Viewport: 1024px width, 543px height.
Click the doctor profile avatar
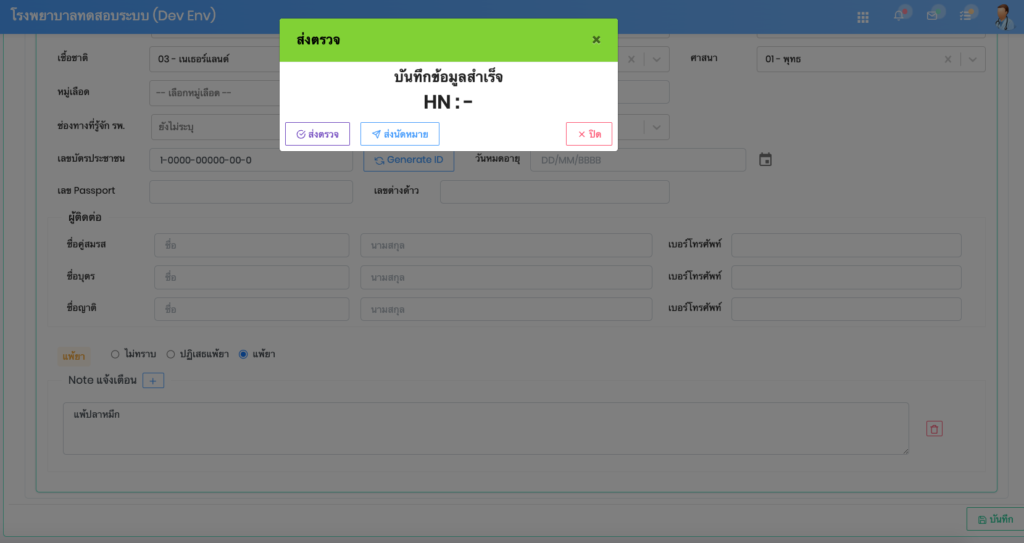1002,15
